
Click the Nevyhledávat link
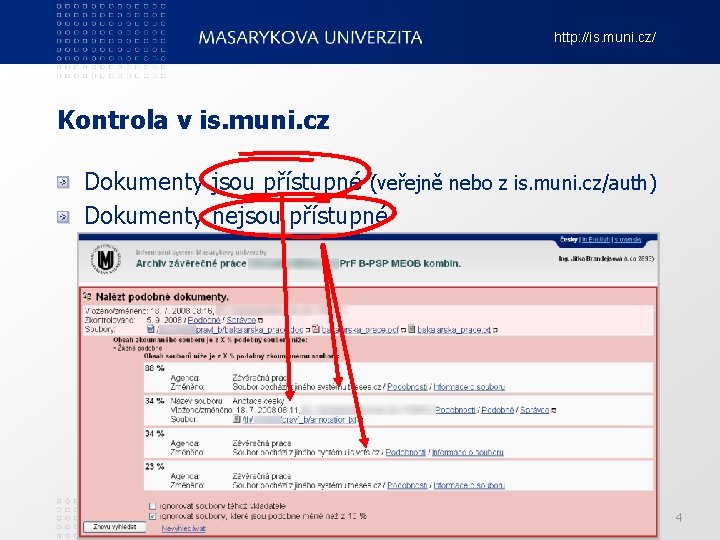[x=183, y=529]
